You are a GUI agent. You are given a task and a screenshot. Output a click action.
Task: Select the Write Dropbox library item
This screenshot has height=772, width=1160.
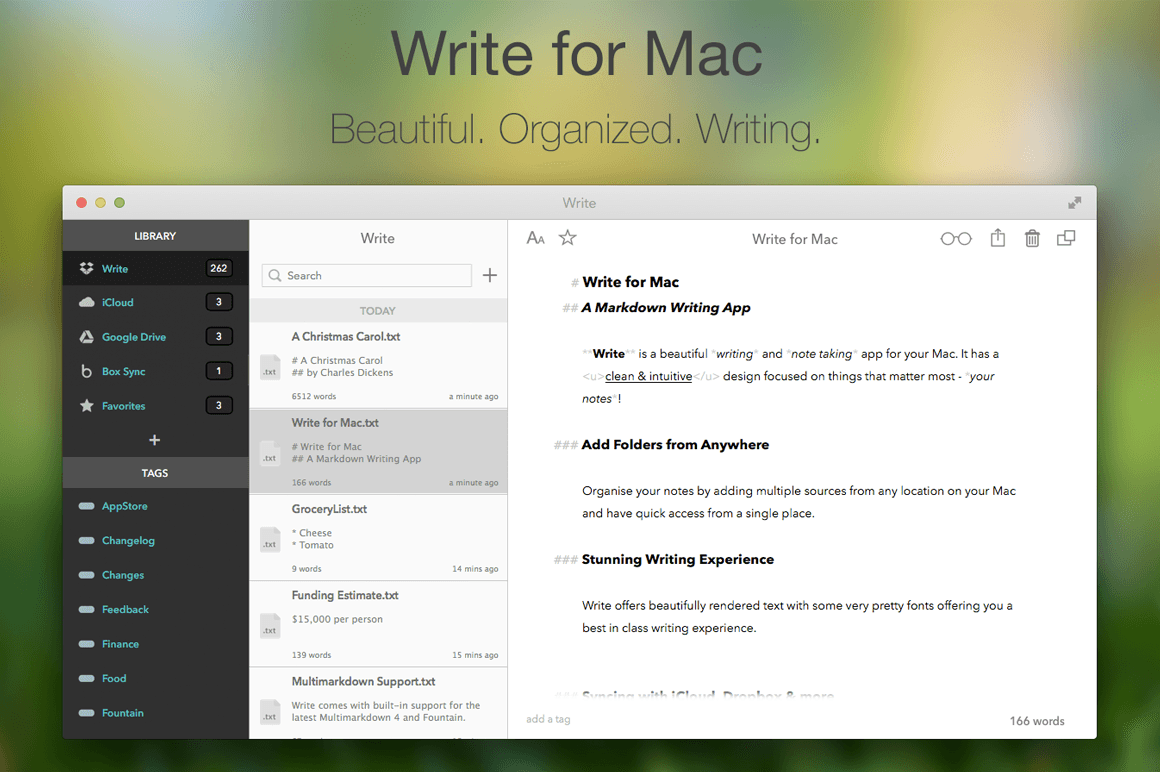point(155,268)
